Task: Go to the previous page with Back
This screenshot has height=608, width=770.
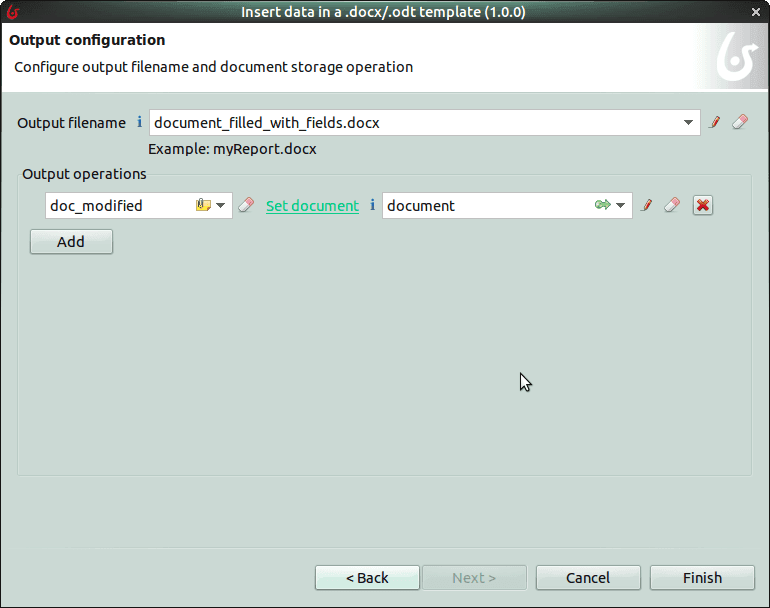Action: (x=367, y=578)
